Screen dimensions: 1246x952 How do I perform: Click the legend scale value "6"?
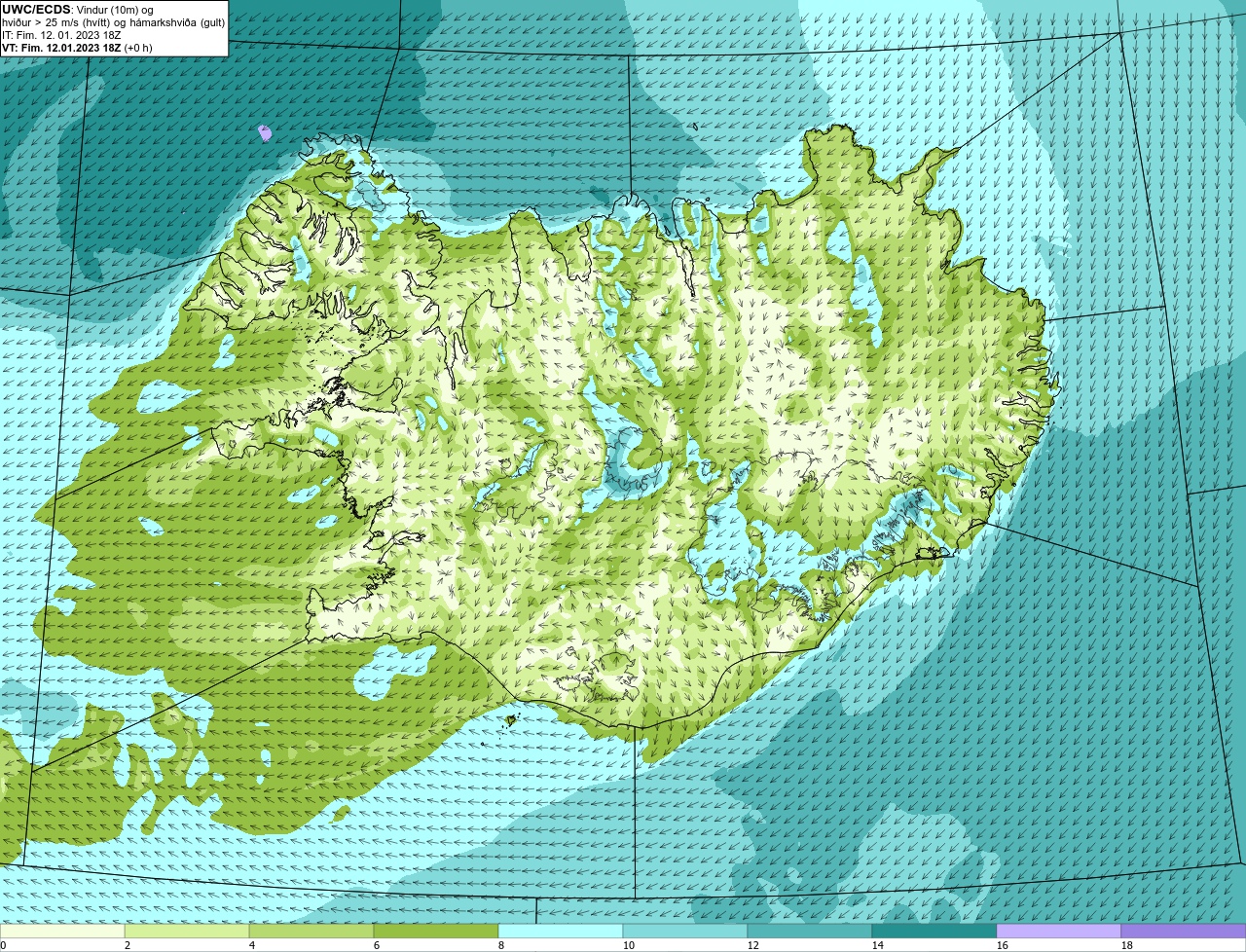(x=377, y=945)
